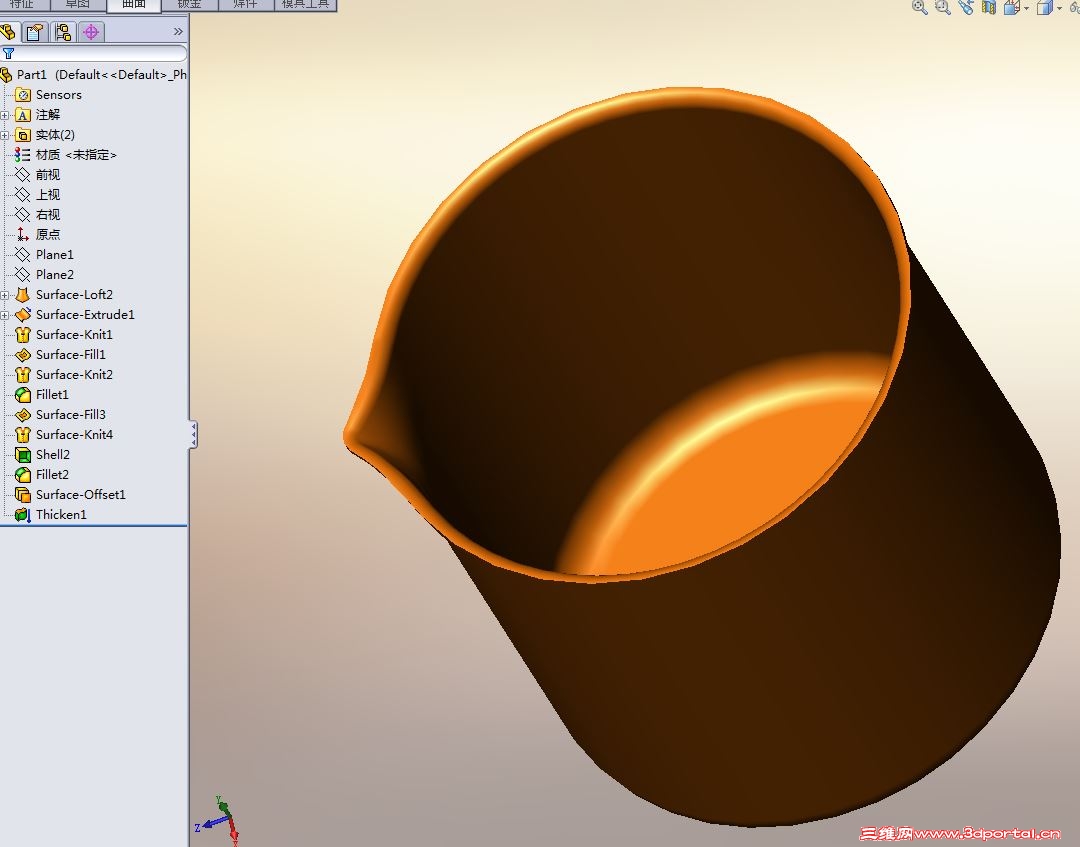Select the 右视 right plane row
Image resolution: width=1080 pixels, height=847 pixels.
click(x=38, y=215)
